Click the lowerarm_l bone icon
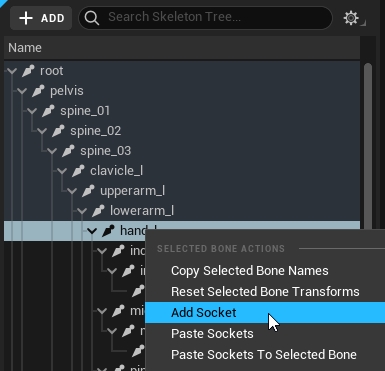Viewport: 385px width, 371px height. click(98, 211)
